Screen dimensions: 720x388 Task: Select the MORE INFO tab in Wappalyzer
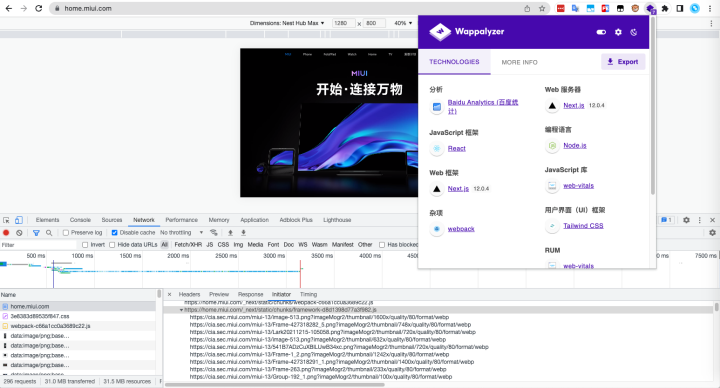pyautogui.click(x=519, y=62)
